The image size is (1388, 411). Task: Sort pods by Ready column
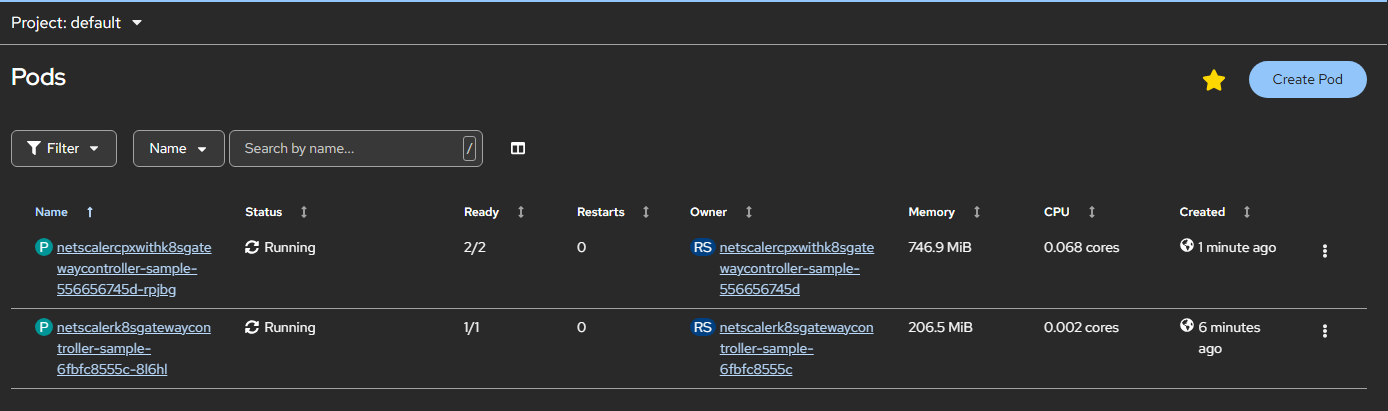(520, 212)
